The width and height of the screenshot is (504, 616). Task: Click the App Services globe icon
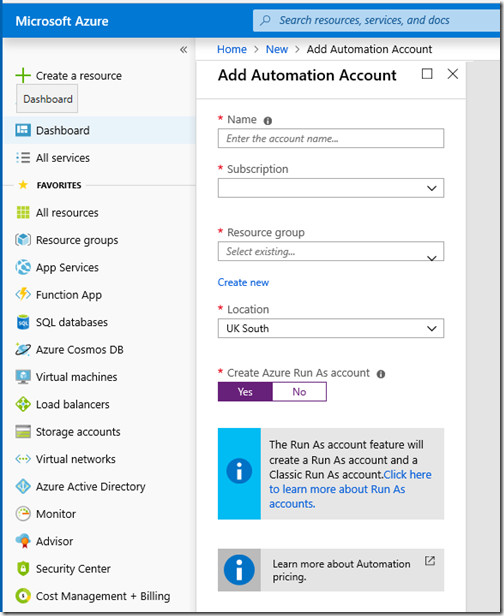coord(23,267)
